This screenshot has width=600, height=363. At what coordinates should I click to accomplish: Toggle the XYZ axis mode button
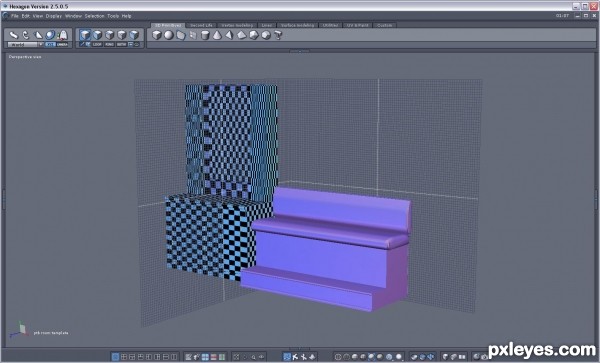[x=50, y=44]
